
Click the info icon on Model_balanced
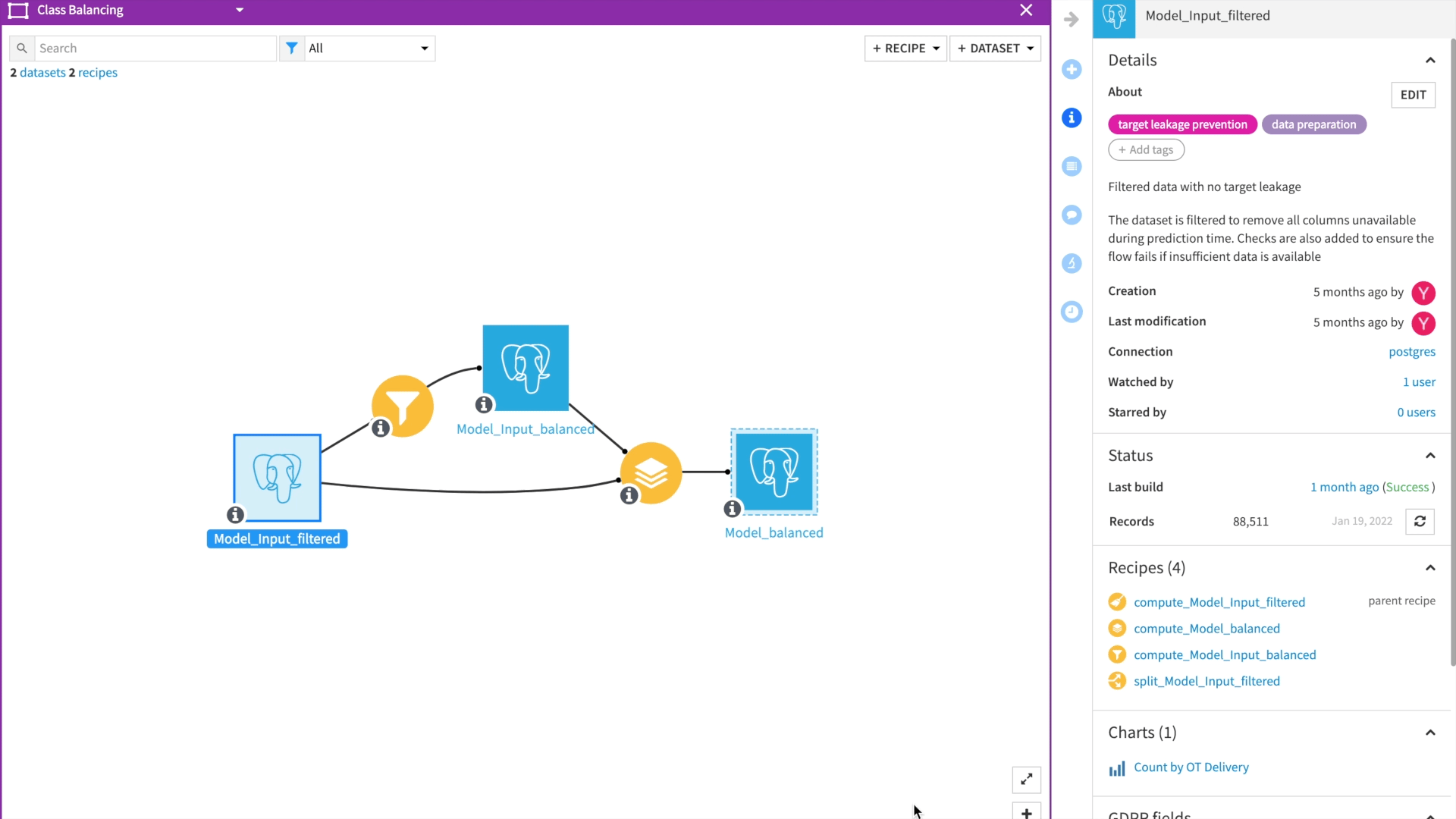[731, 509]
